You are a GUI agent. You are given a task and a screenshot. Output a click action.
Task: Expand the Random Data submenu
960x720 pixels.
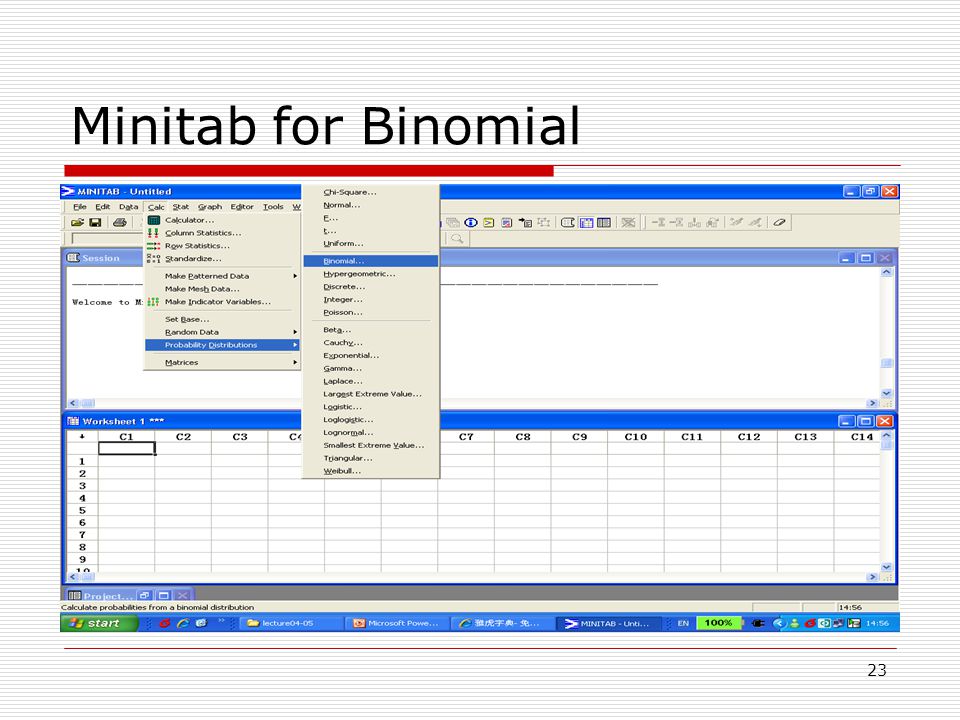[223, 332]
